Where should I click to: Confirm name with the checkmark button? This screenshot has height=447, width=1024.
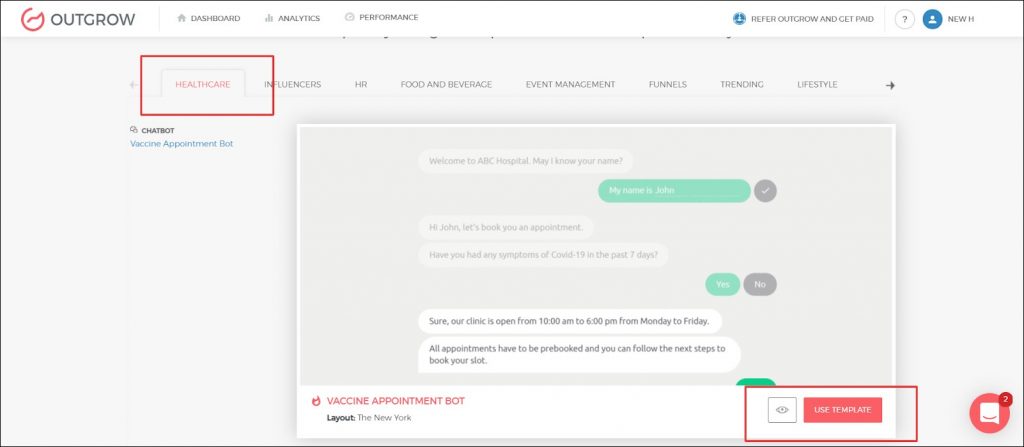point(765,190)
